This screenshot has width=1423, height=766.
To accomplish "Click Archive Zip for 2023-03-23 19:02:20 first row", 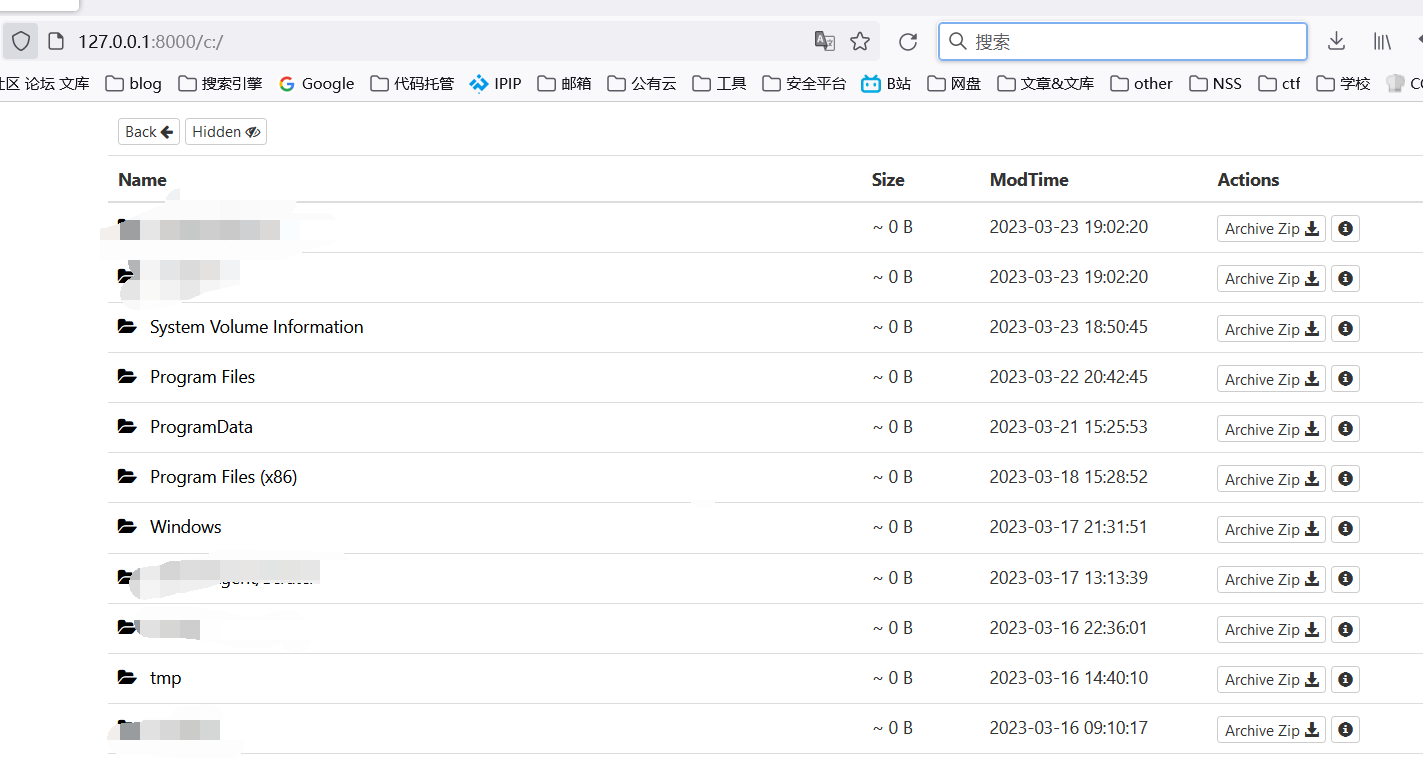I will click(x=1271, y=229).
